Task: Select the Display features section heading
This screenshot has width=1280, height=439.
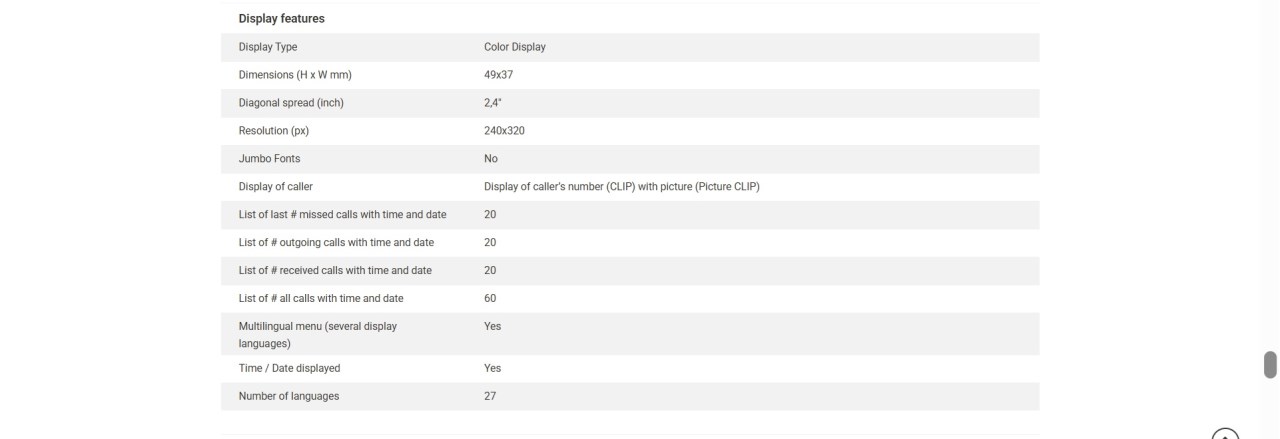Action: click(x=282, y=19)
